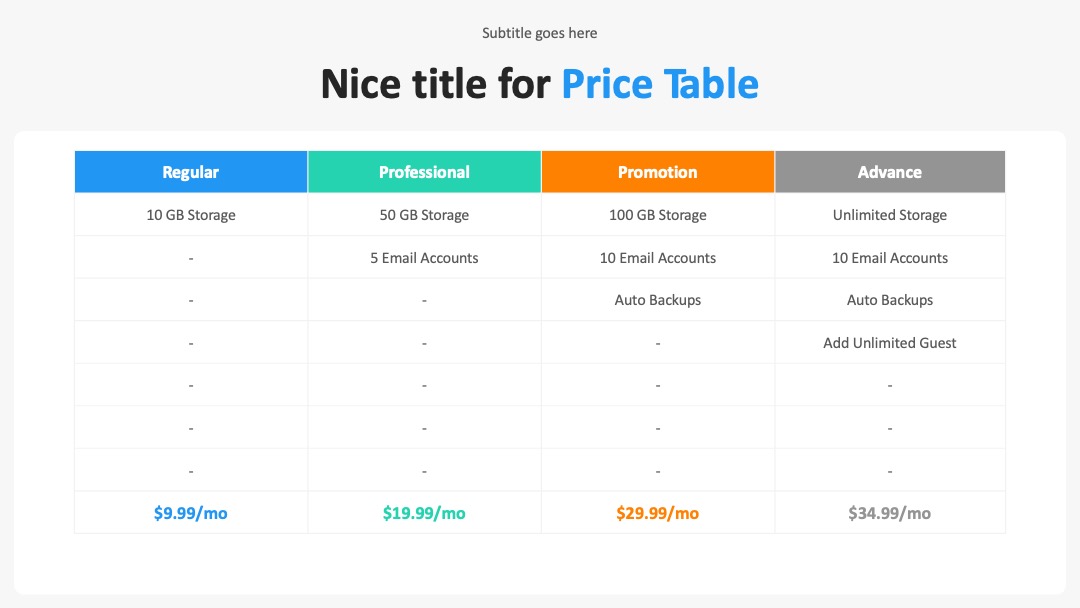Click 'Auto Backups' in Advance column
The height and width of the screenshot is (608, 1080).
[890, 300]
